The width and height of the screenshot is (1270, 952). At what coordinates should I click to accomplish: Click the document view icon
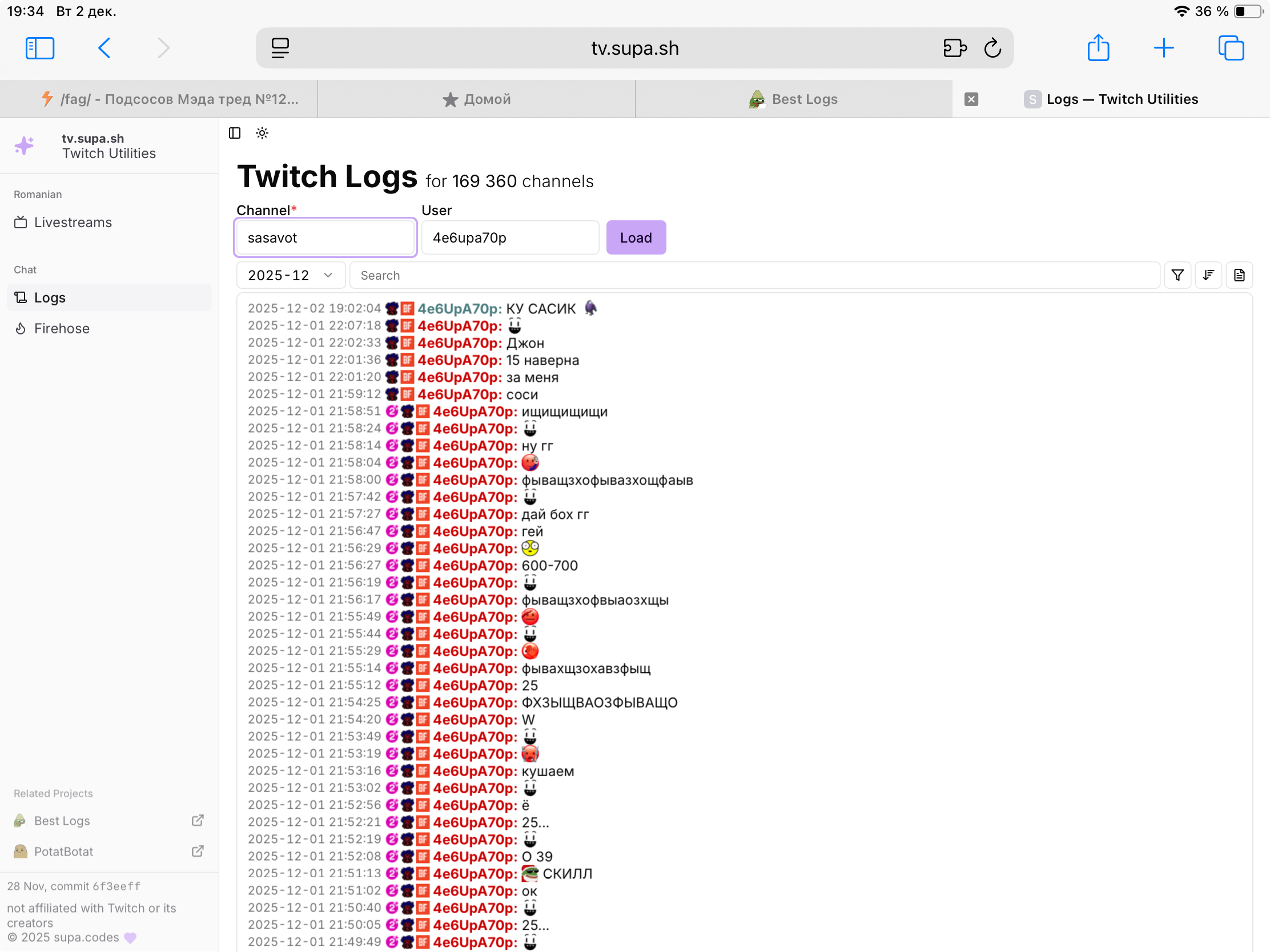[x=1239, y=276]
